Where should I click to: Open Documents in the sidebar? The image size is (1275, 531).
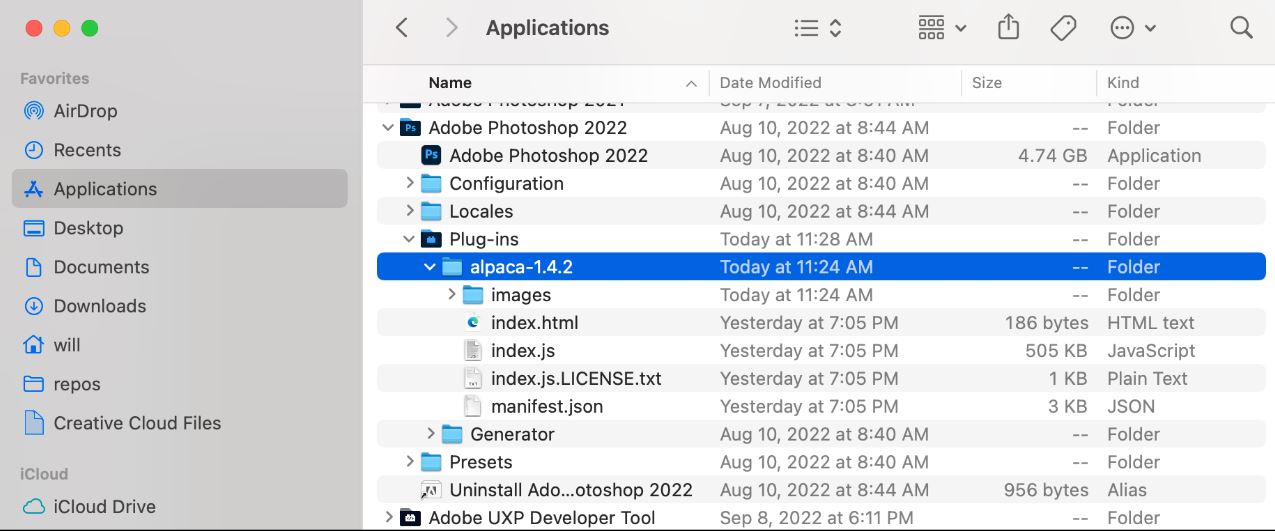coord(179,267)
